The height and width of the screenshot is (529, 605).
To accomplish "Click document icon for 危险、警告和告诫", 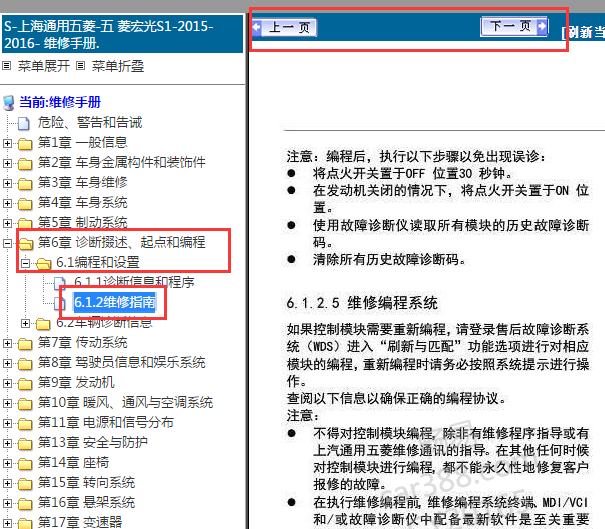I will [x=24, y=123].
